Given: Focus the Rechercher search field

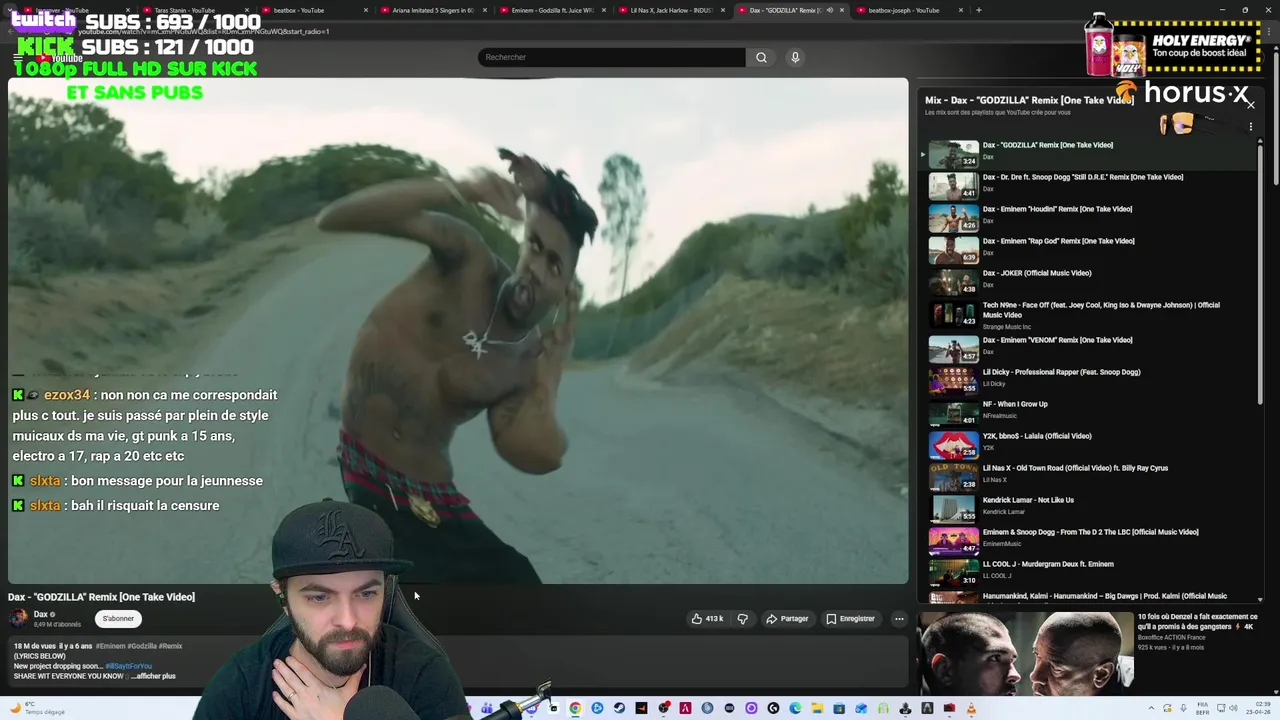Looking at the screenshot, I should [611, 57].
